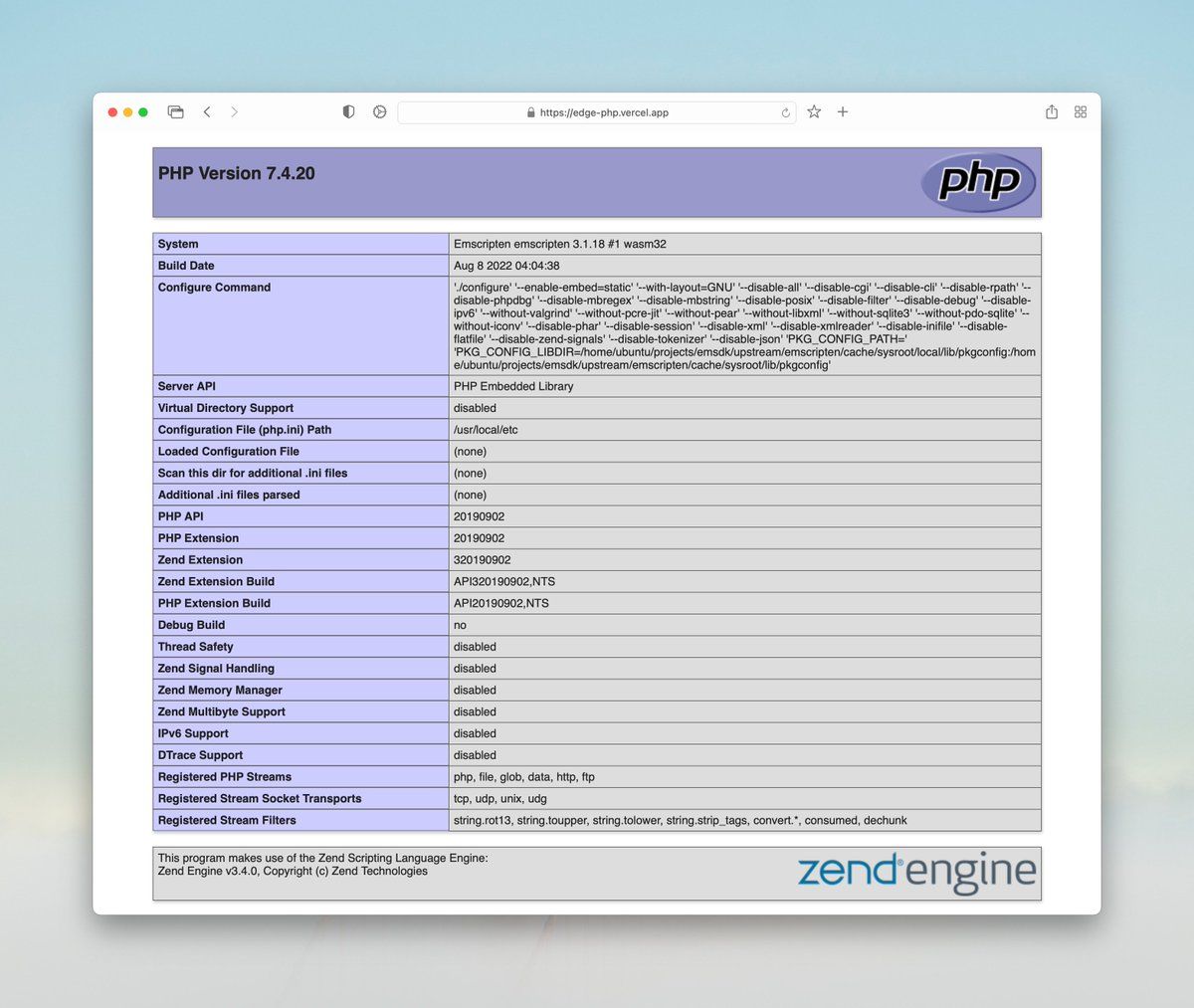Viewport: 1194px width, 1008px height.
Task: Click the Zend Engine logo
Action: pyautogui.click(x=916, y=872)
